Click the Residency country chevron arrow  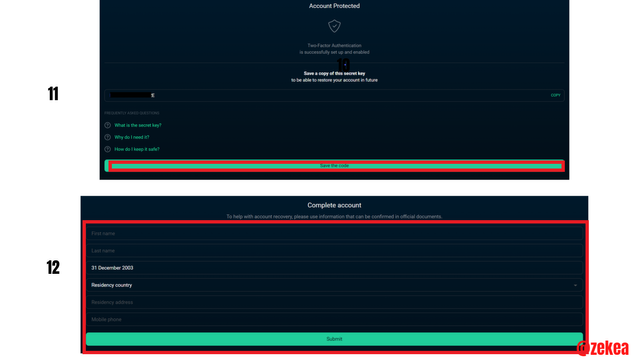(x=575, y=285)
